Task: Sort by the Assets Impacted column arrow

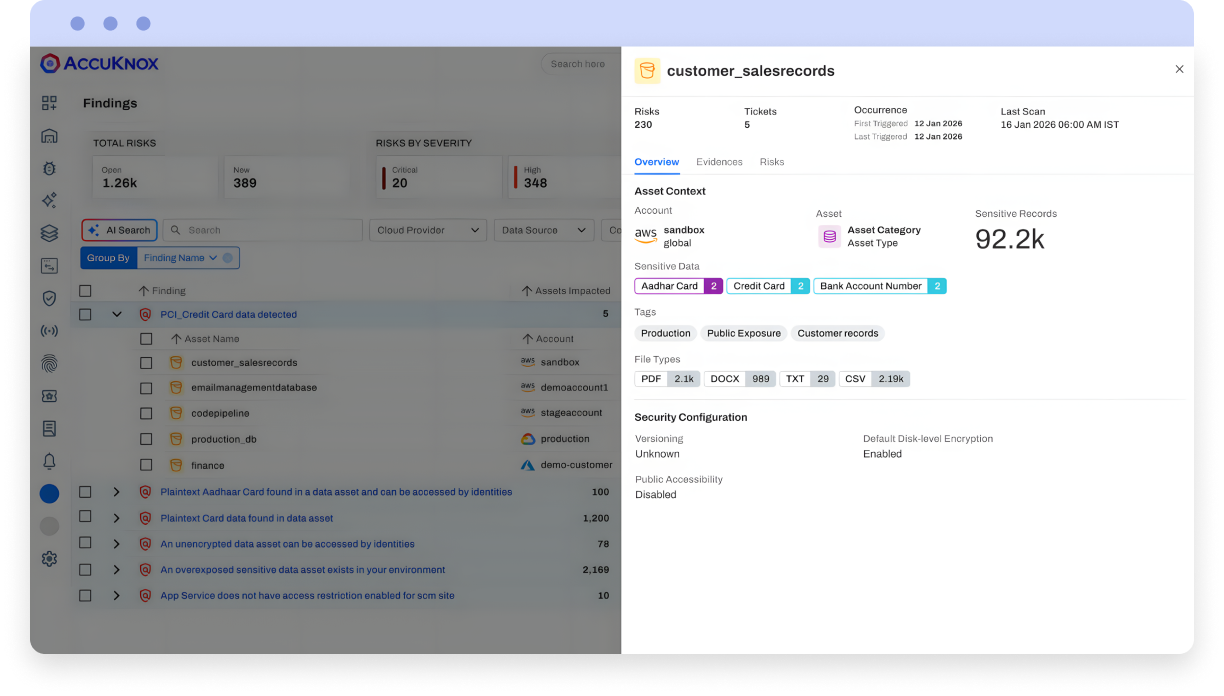Action: [x=527, y=291]
